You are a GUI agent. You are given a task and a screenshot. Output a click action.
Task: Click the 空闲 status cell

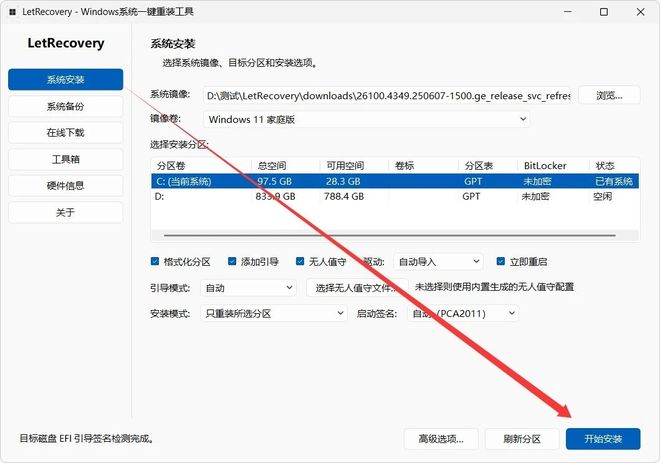602,196
